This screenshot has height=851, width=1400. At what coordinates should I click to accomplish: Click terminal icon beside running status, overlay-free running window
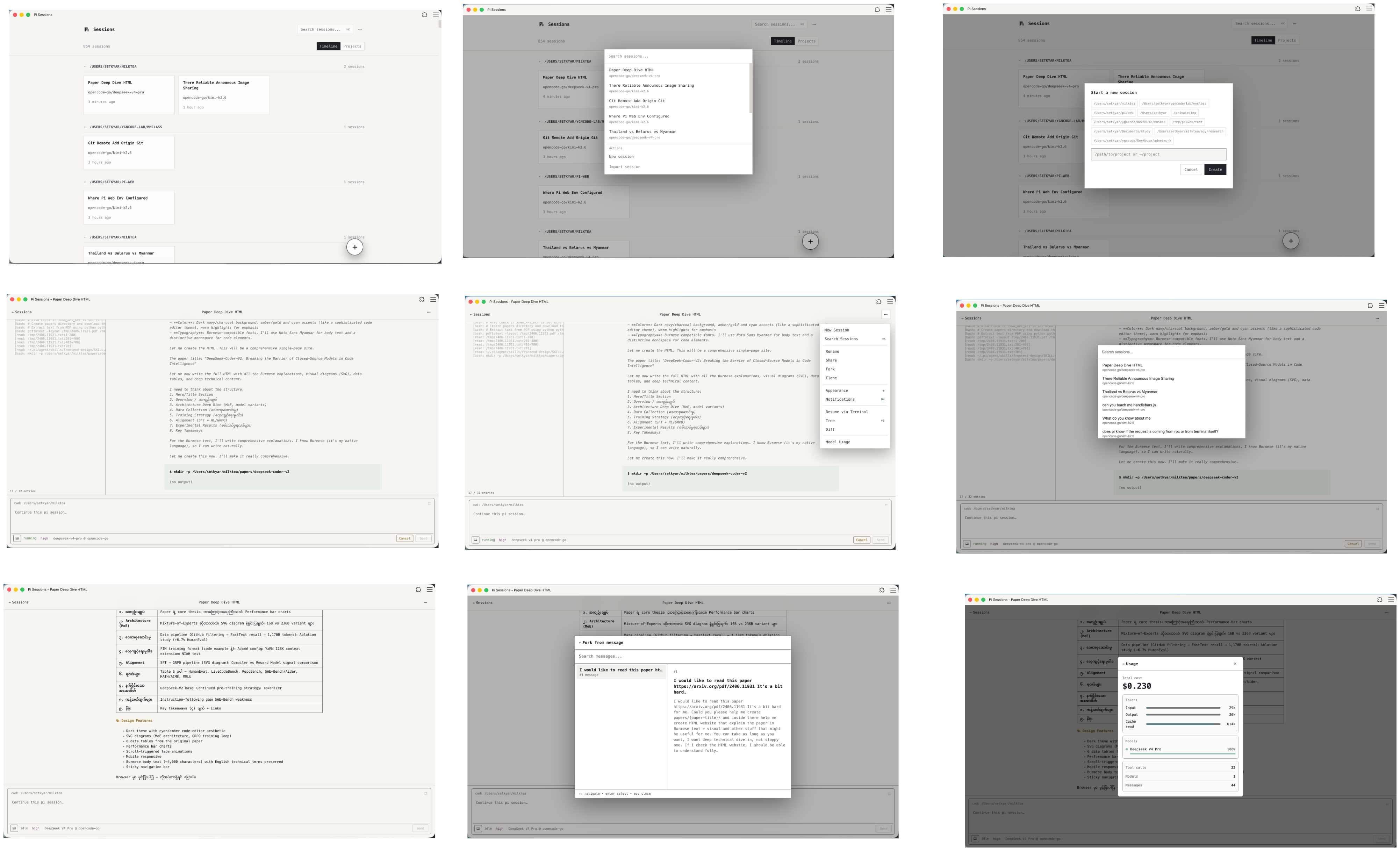17,538
